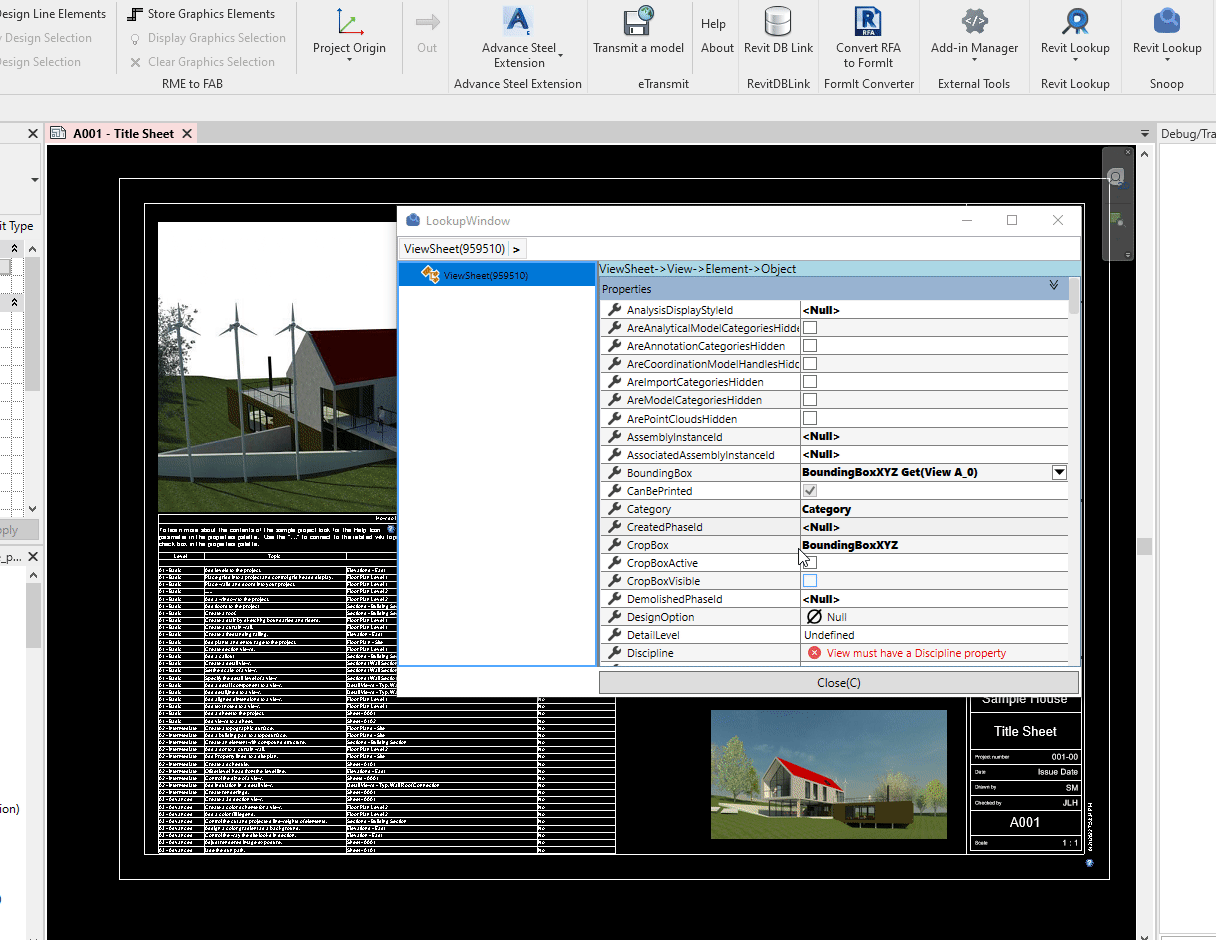The image size is (1216, 940).
Task: Open the Help menu item
Action: point(713,24)
